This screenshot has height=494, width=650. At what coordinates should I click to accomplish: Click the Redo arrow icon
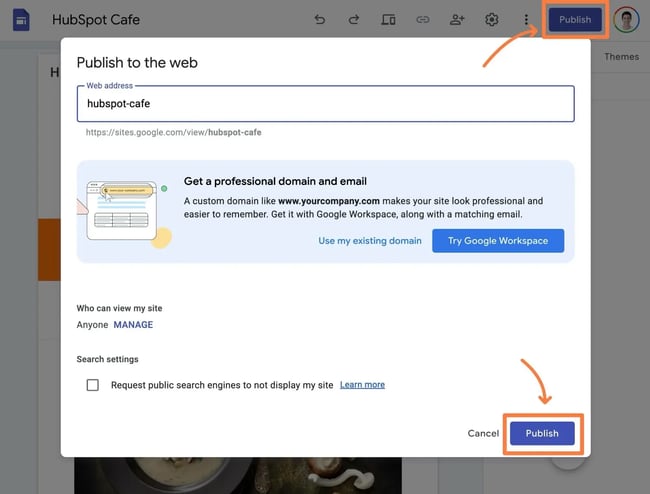tap(354, 19)
